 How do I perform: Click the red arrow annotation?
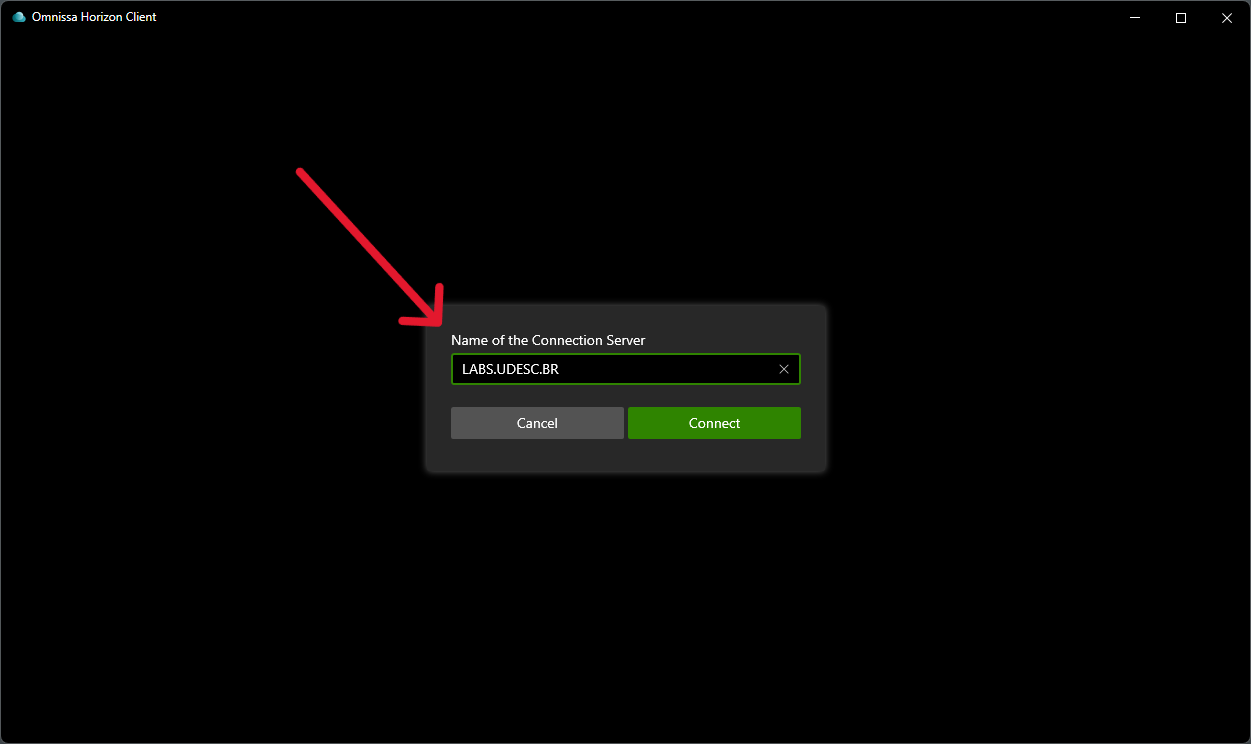370,247
